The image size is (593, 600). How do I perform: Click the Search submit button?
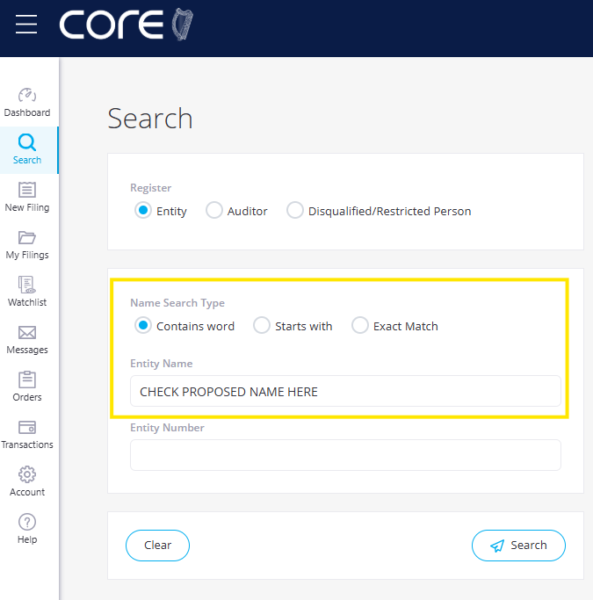[x=518, y=545]
